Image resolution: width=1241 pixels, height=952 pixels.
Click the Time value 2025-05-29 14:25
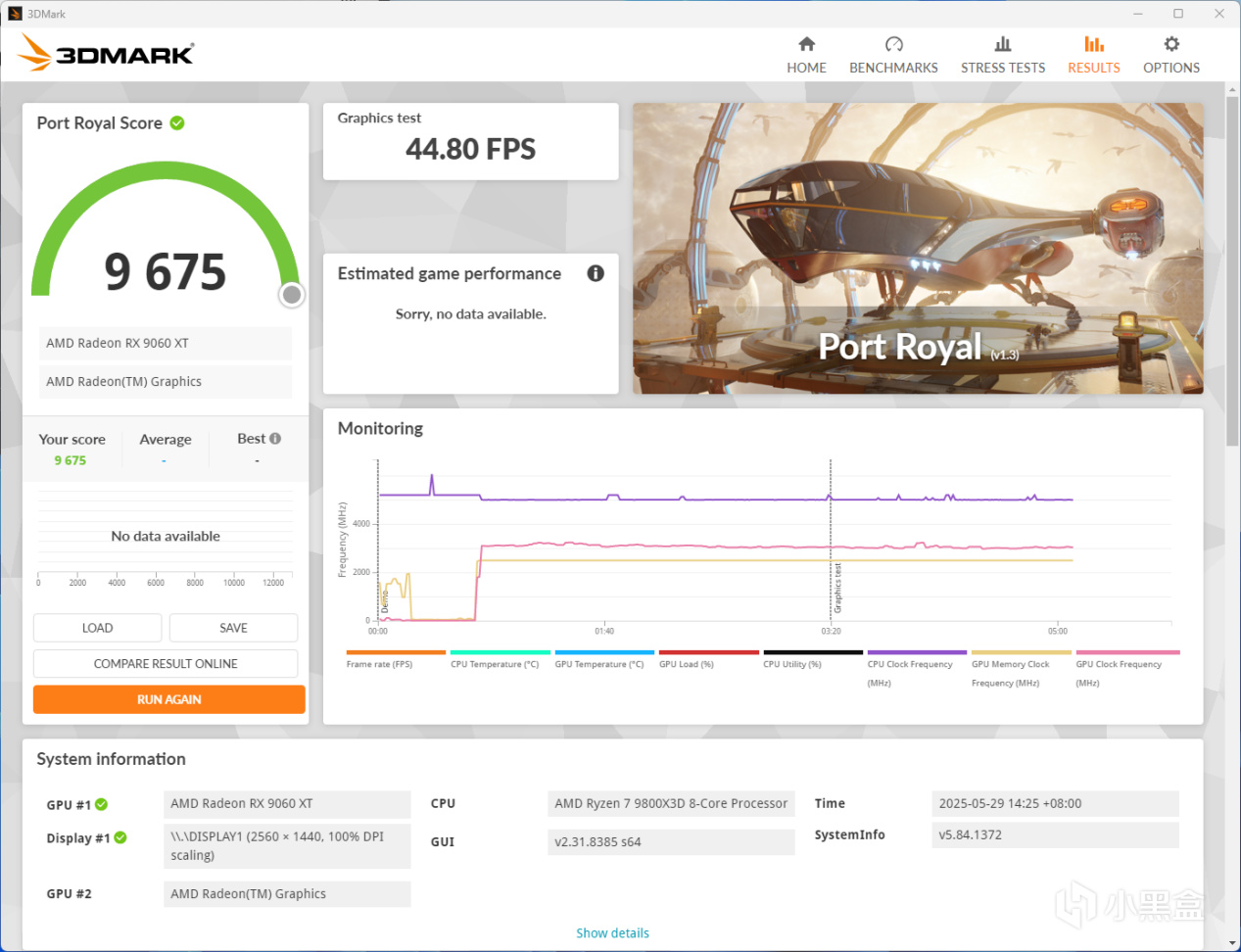click(1055, 804)
